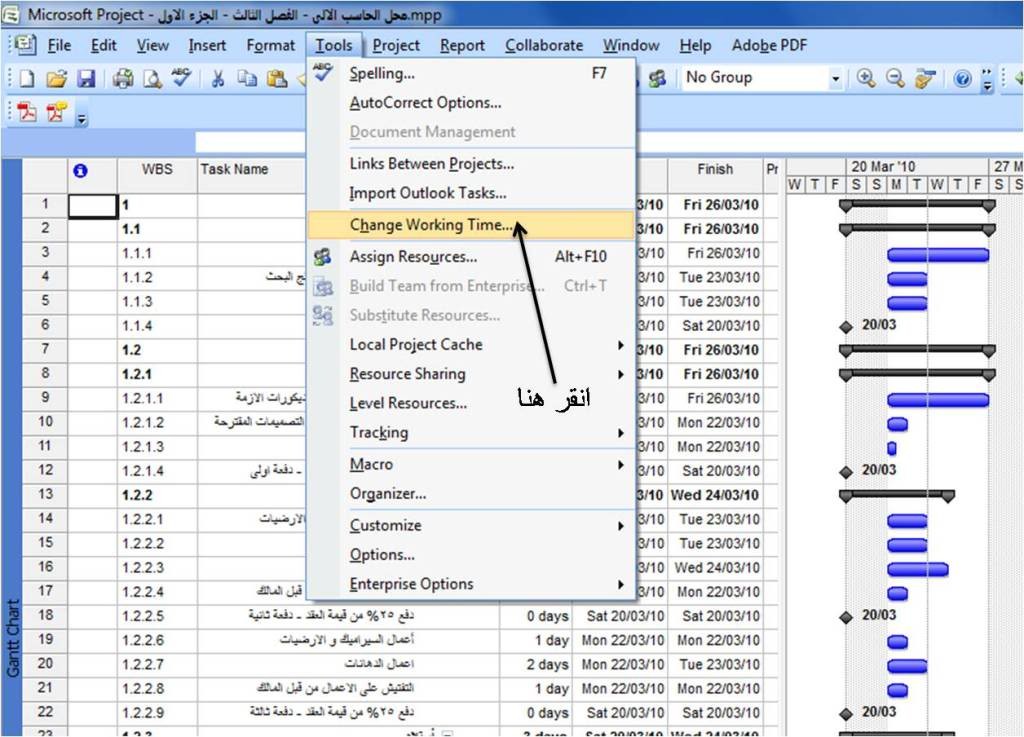Screen dimensions: 1024x737
Task: Click the New blank project icon
Action: click(27, 78)
